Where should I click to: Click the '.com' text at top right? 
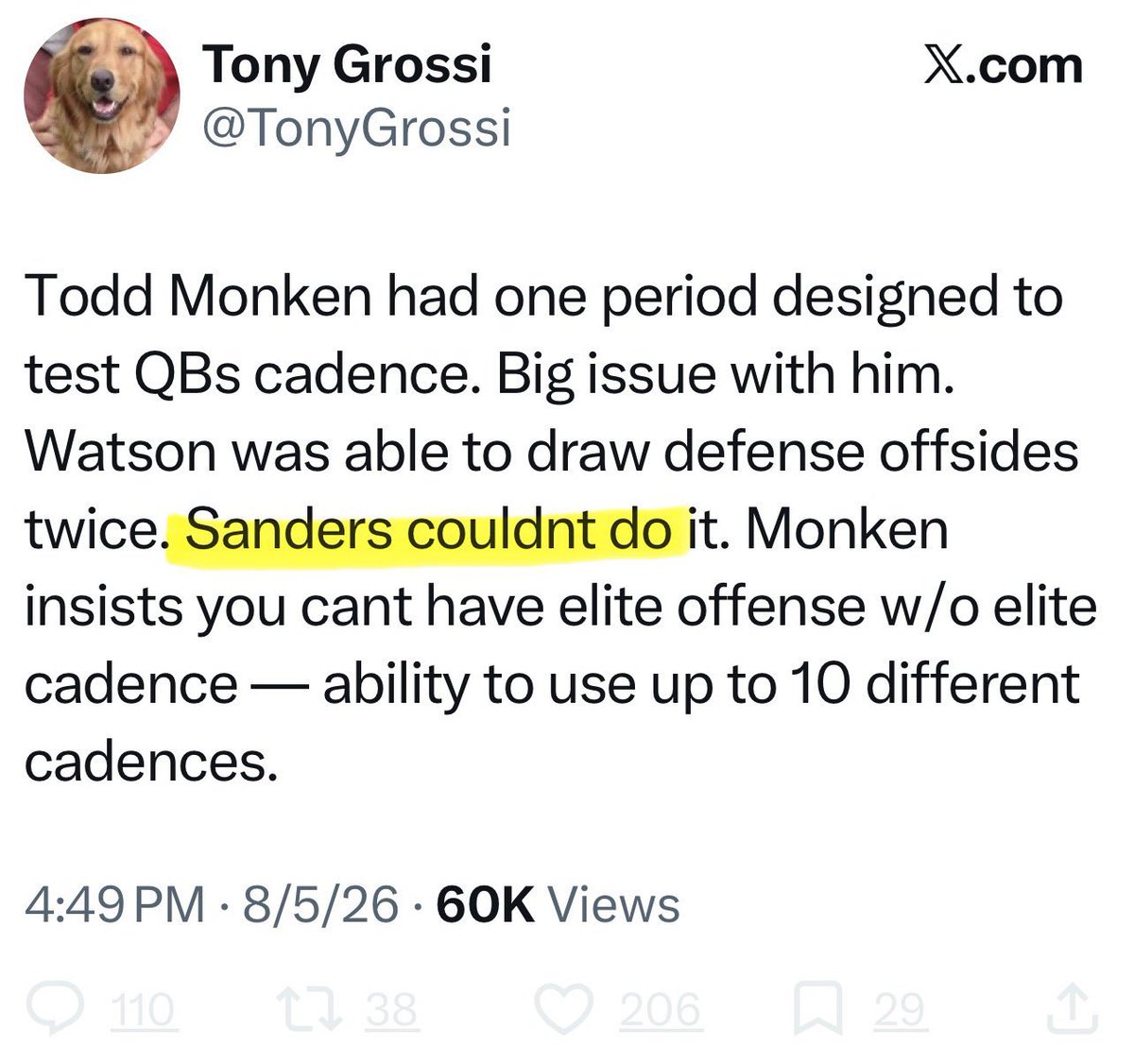tap(1025, 66)
